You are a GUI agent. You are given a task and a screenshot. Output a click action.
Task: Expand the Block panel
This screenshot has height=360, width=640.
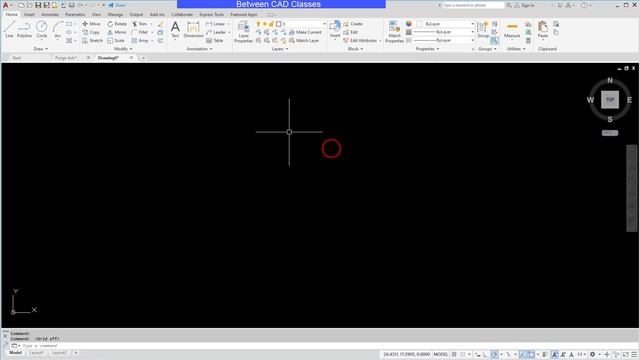tap(355, 49)
